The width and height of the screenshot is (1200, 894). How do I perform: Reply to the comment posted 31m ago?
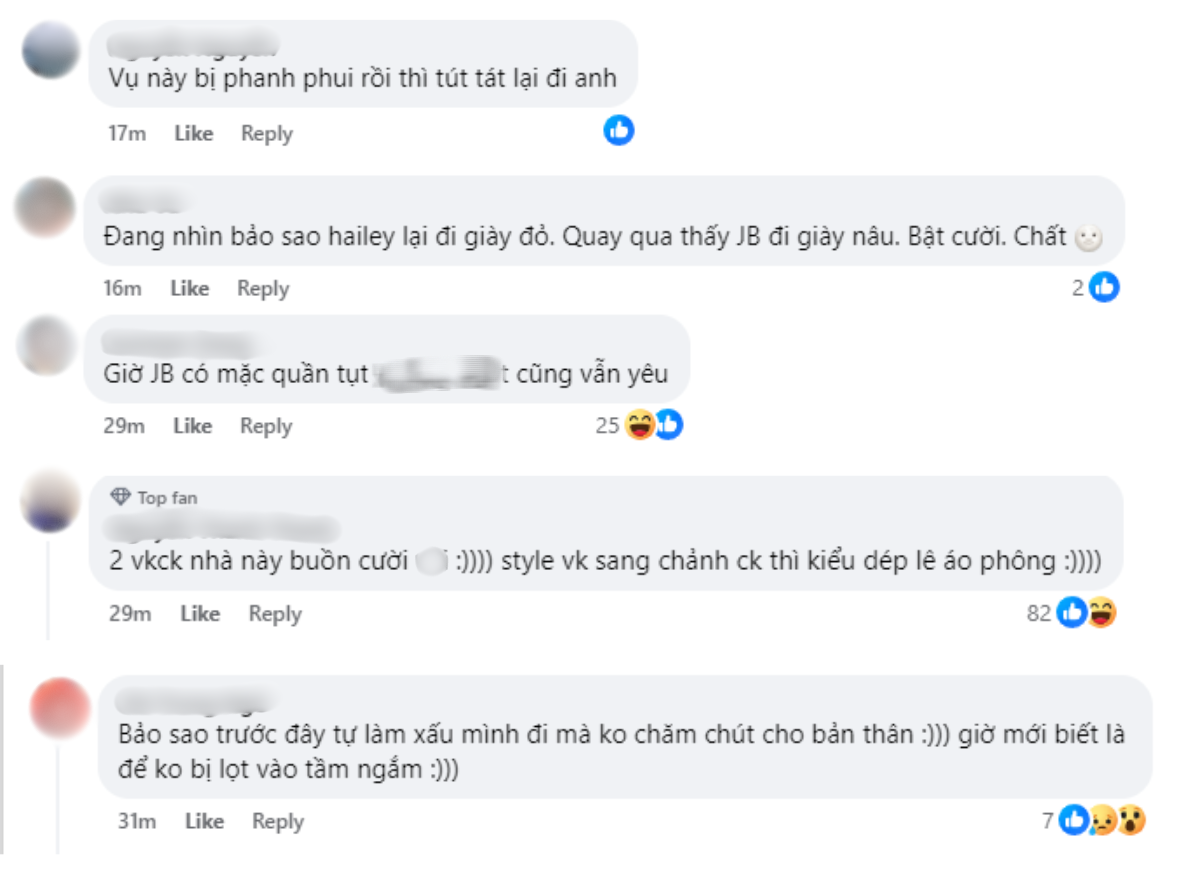click(278, 821)
